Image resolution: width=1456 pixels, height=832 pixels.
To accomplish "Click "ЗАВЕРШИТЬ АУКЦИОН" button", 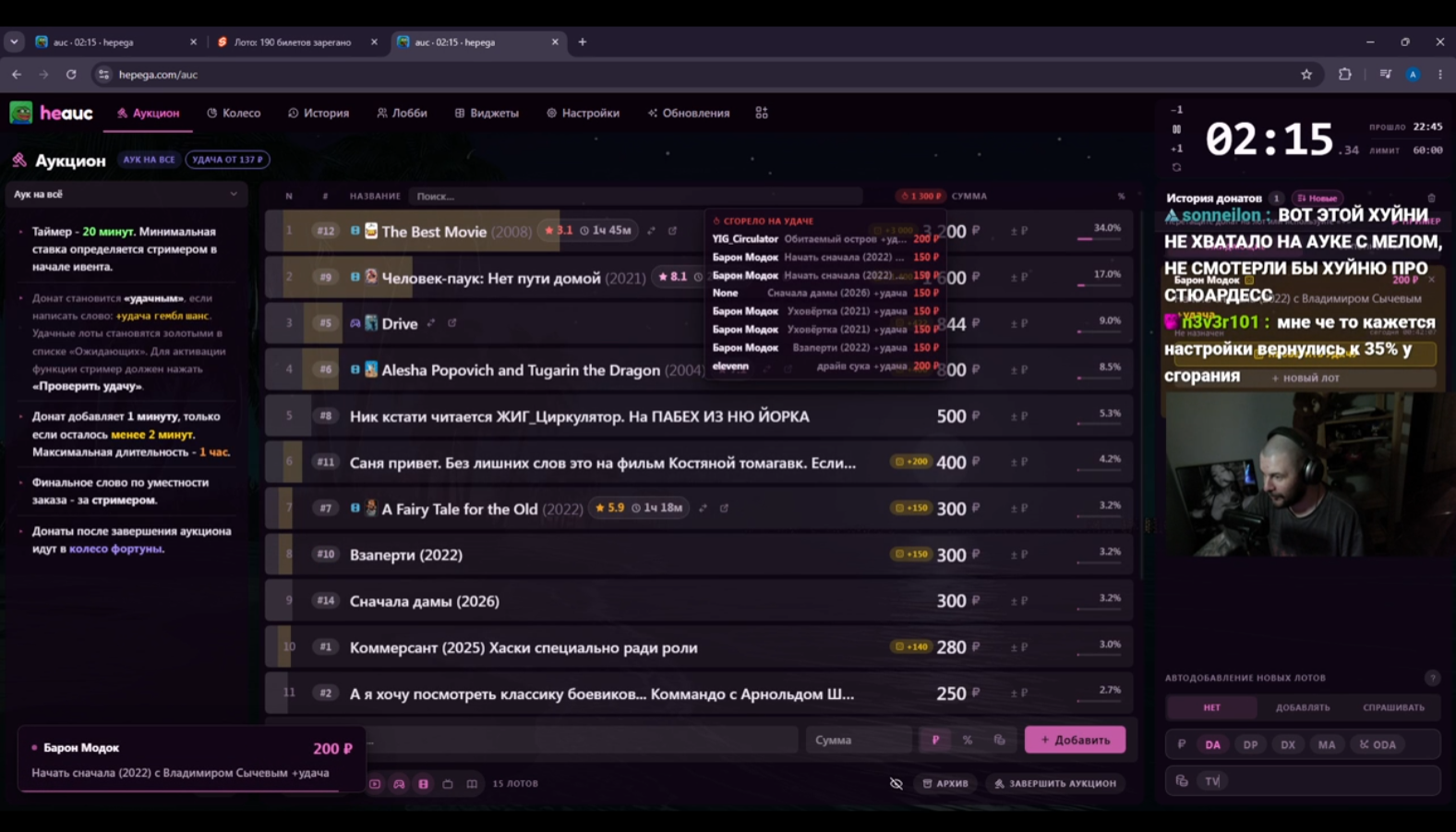I will click(1054, 784).
